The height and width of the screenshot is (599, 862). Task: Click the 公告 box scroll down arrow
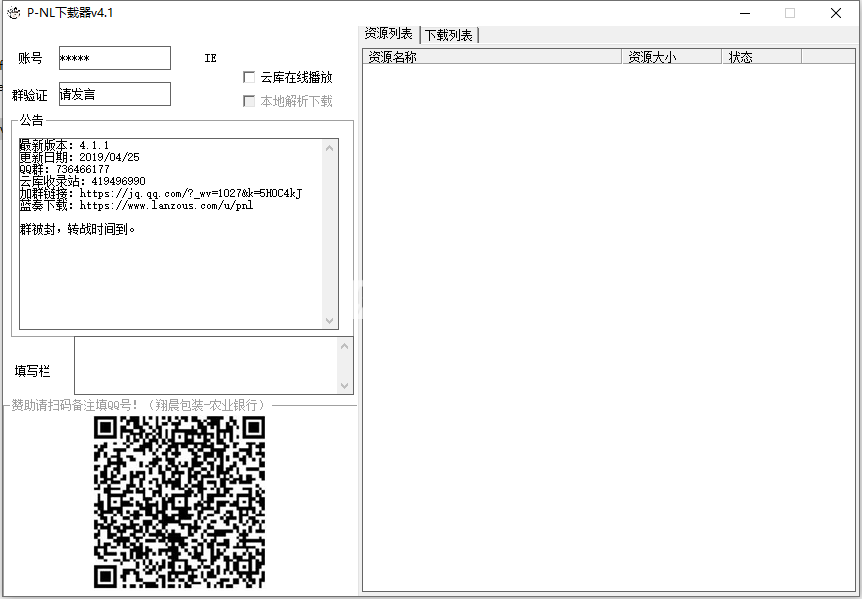[x=330, y=320]
